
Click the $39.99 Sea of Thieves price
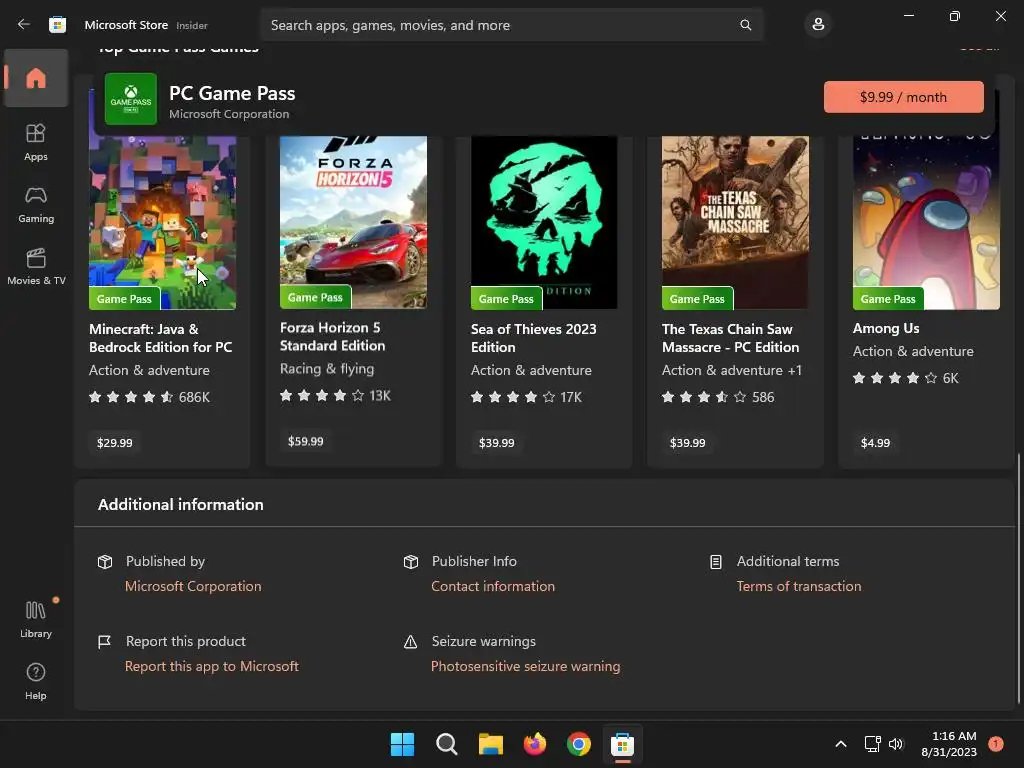[x=496, y=443]
